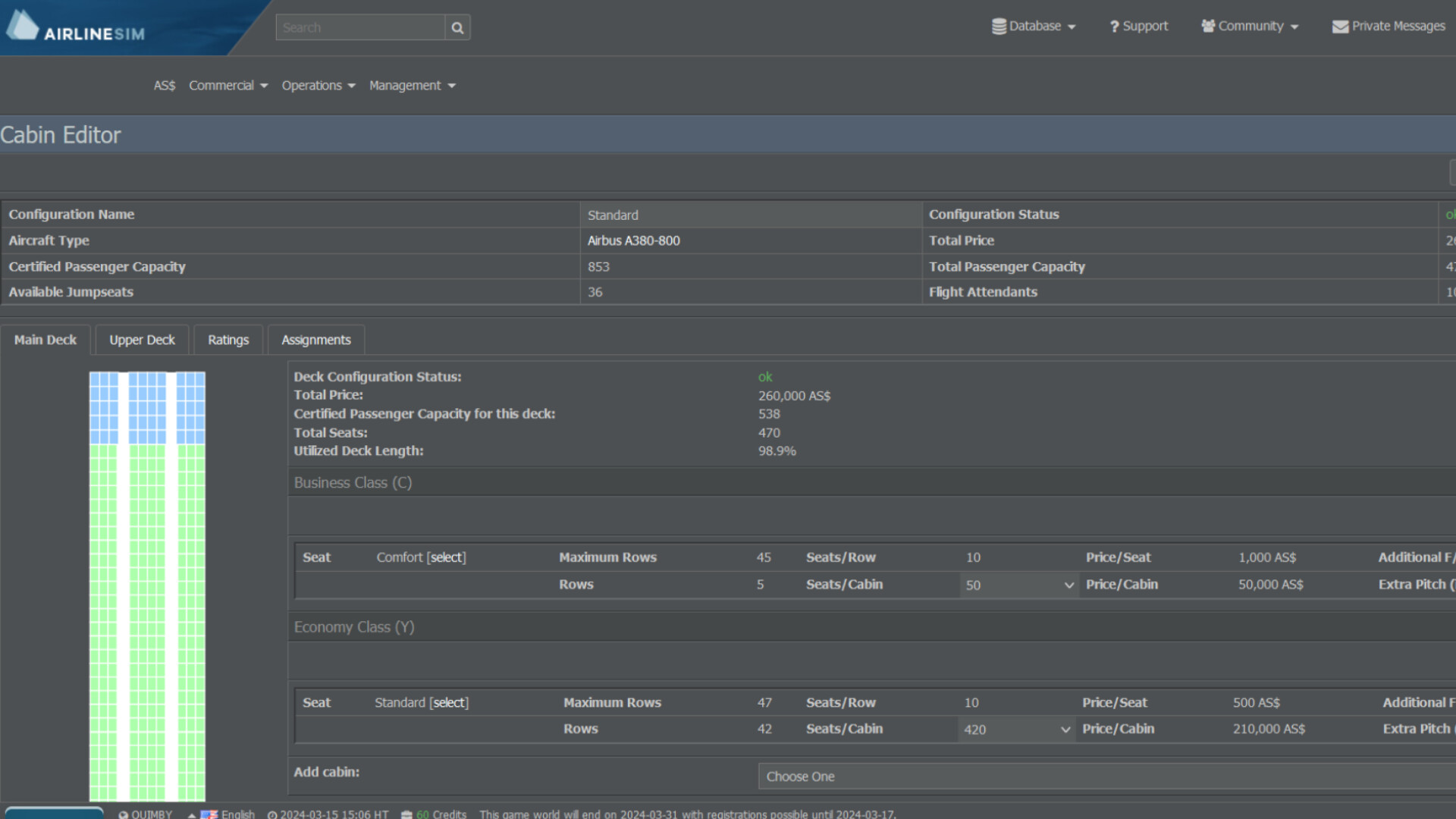
Task: Expand the Database dropdown chevron
Action: (1072, 27)
